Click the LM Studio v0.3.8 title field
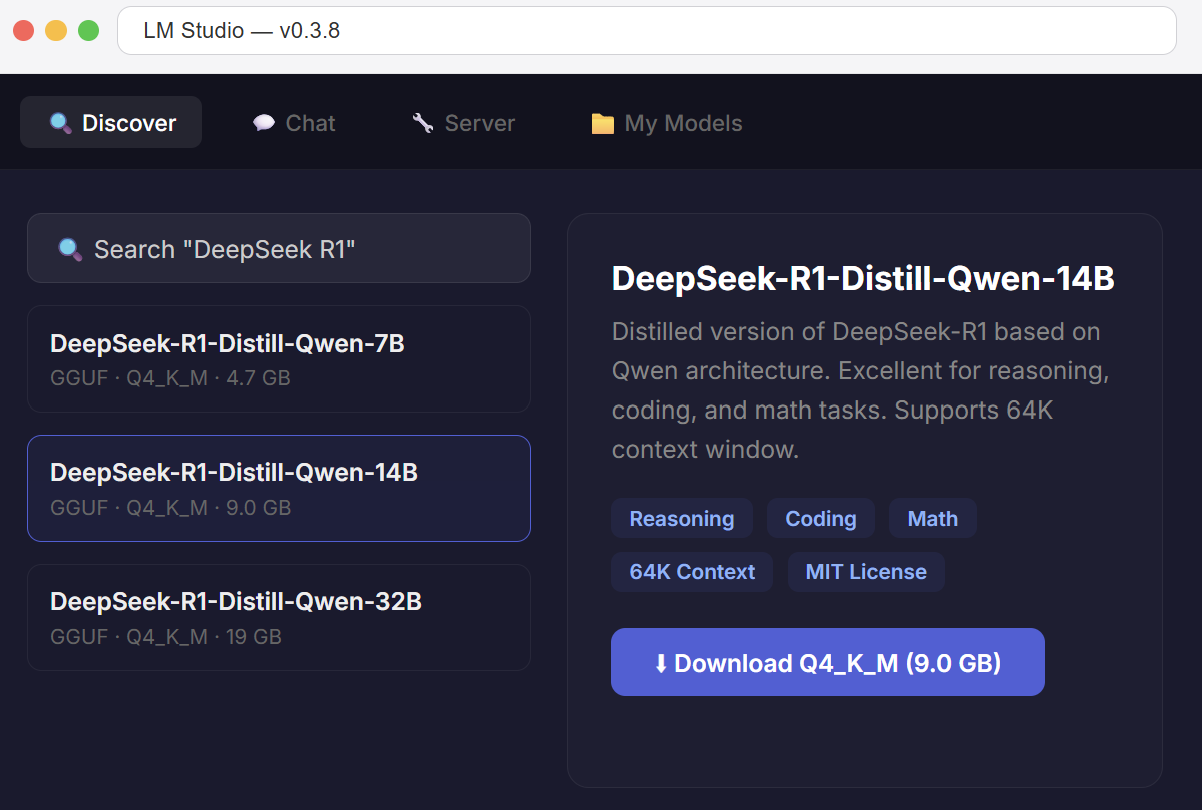Screen dimensions: 1202x810 click(646, 31)
